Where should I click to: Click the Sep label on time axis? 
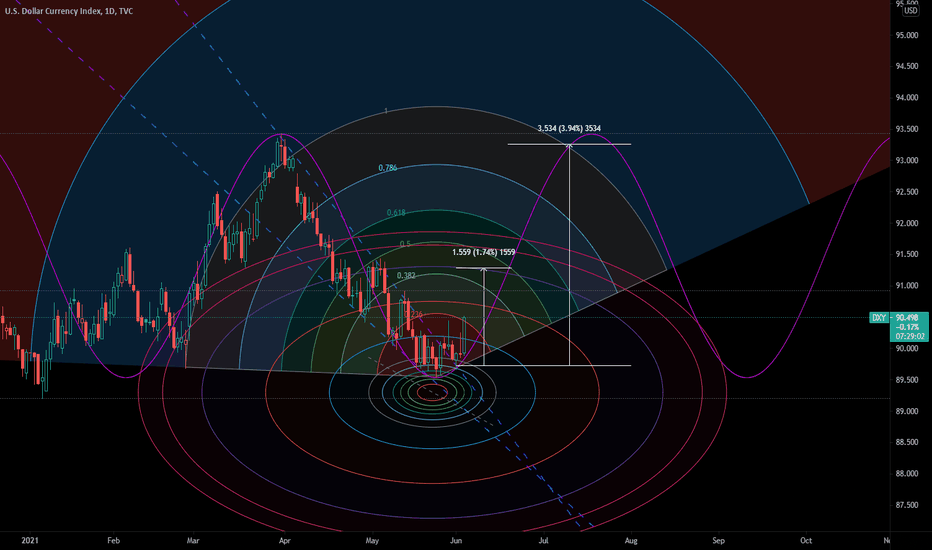point(719,540)
